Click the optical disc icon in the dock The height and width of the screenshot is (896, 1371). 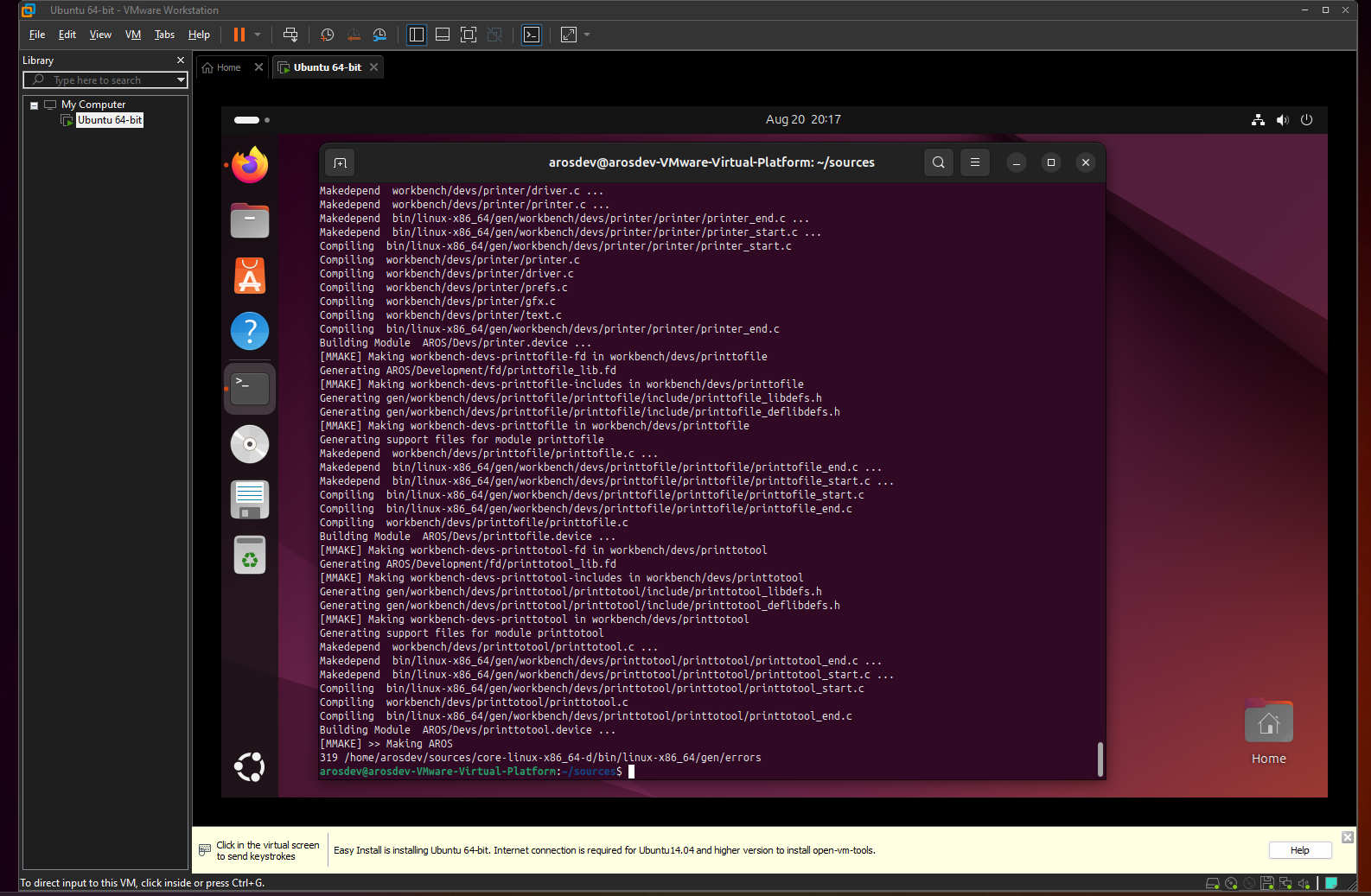coord(250,444)
